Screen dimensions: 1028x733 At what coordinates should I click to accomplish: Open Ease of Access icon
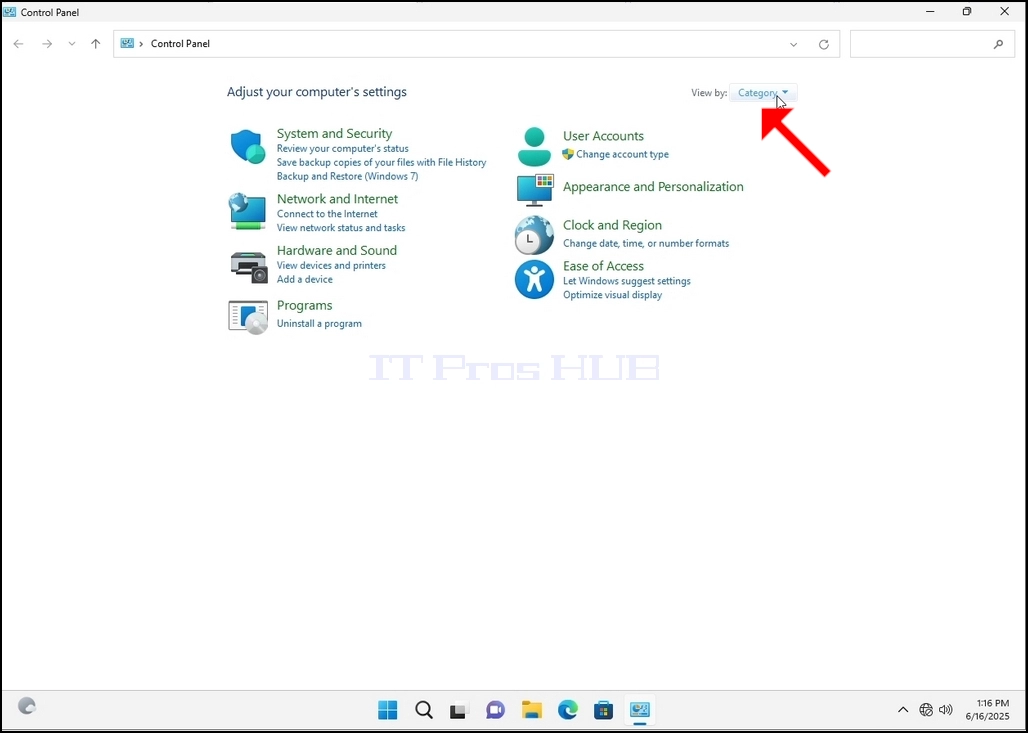coord(534,279)
